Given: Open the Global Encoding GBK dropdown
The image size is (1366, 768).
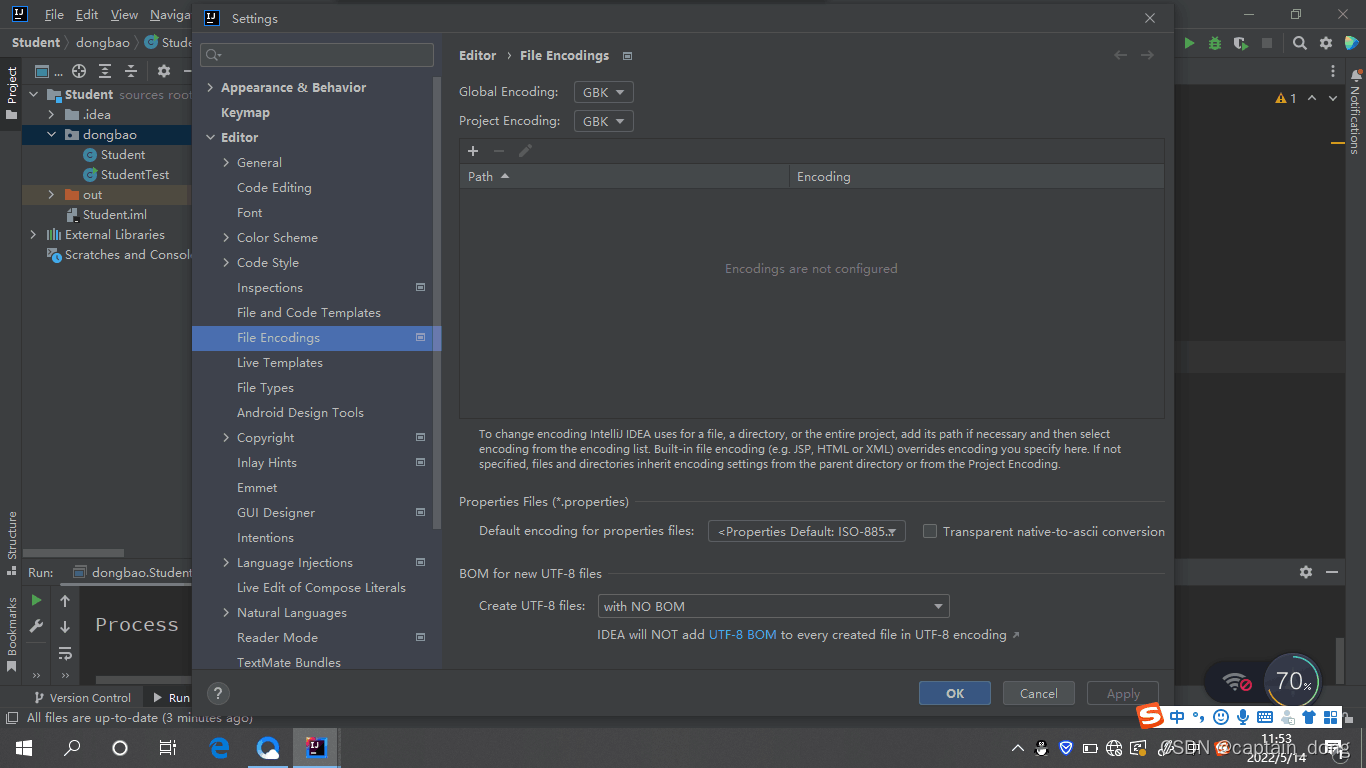Looking at the screenshot, I should click(x=604, y=92).
